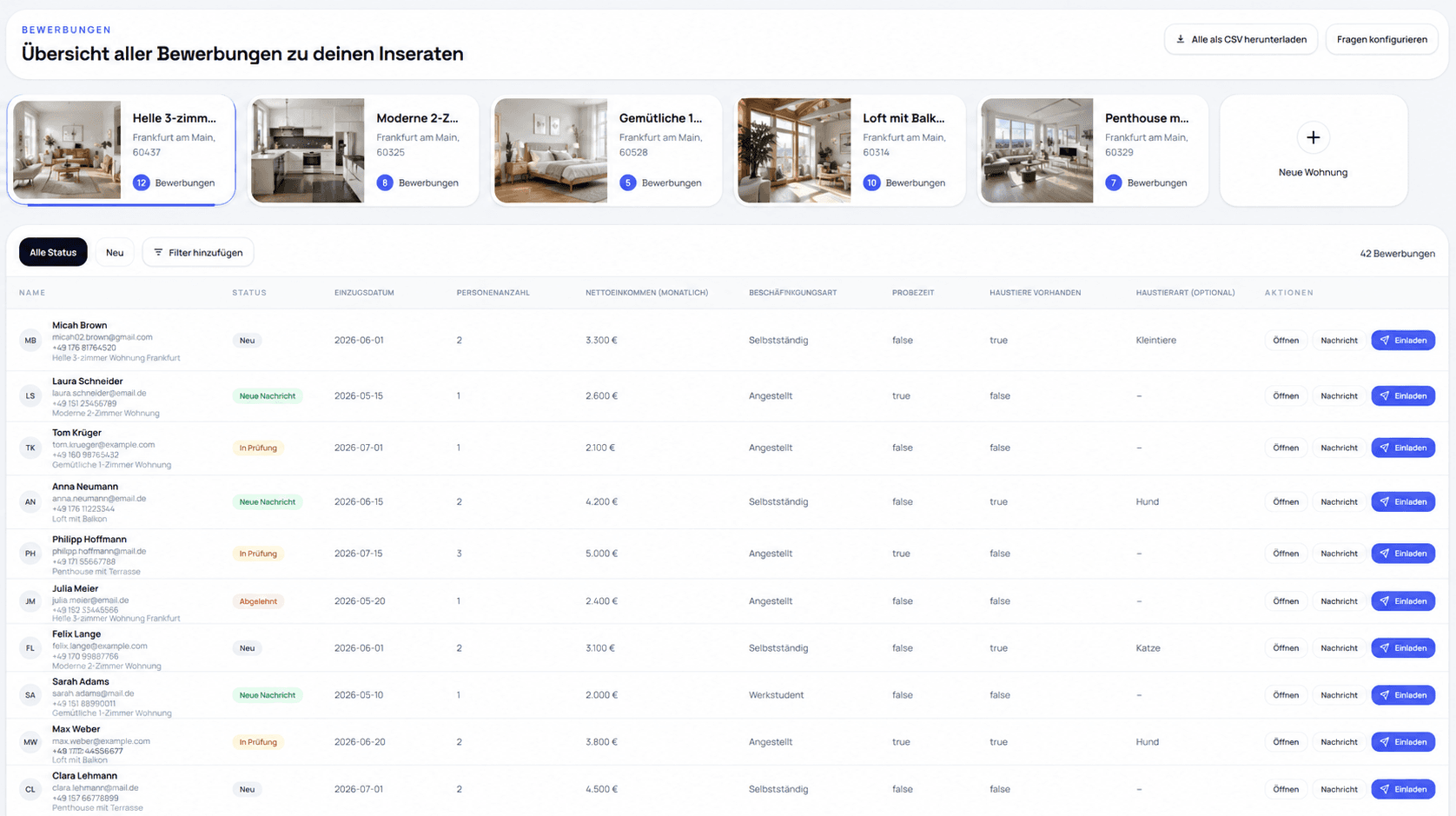Click the 5 Bewerbungen count badge
This screenshot has width=1456, height=816.
(628, 182)
